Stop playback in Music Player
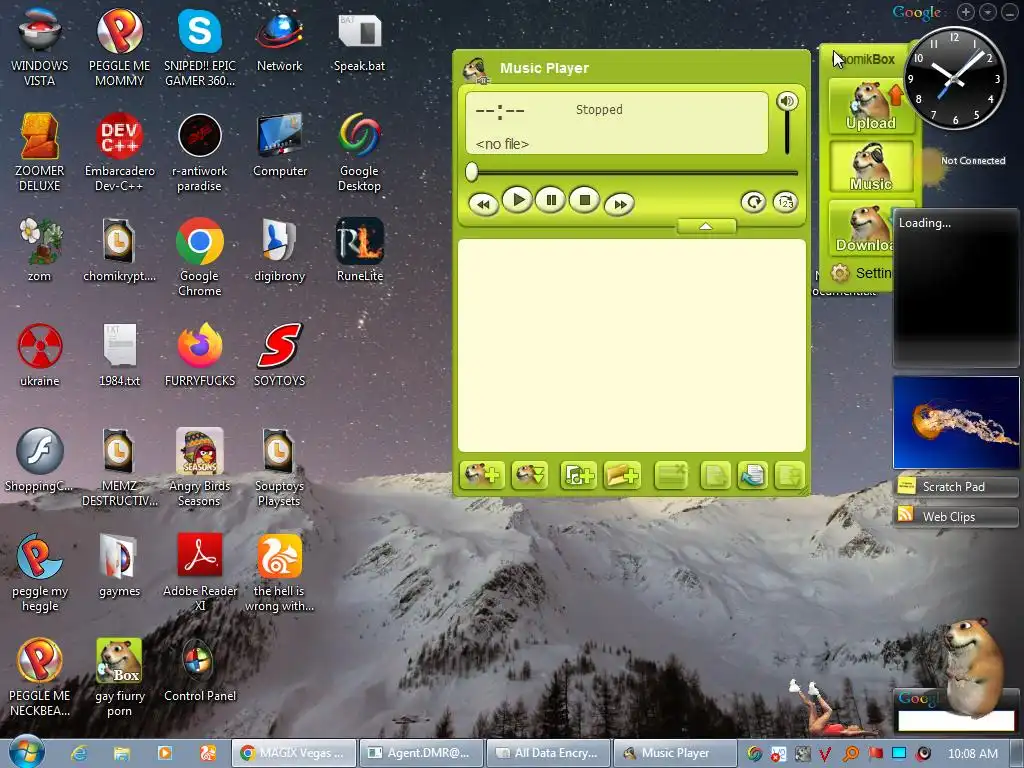Screen dimensions: 1024x768 [x=584, y=200]
